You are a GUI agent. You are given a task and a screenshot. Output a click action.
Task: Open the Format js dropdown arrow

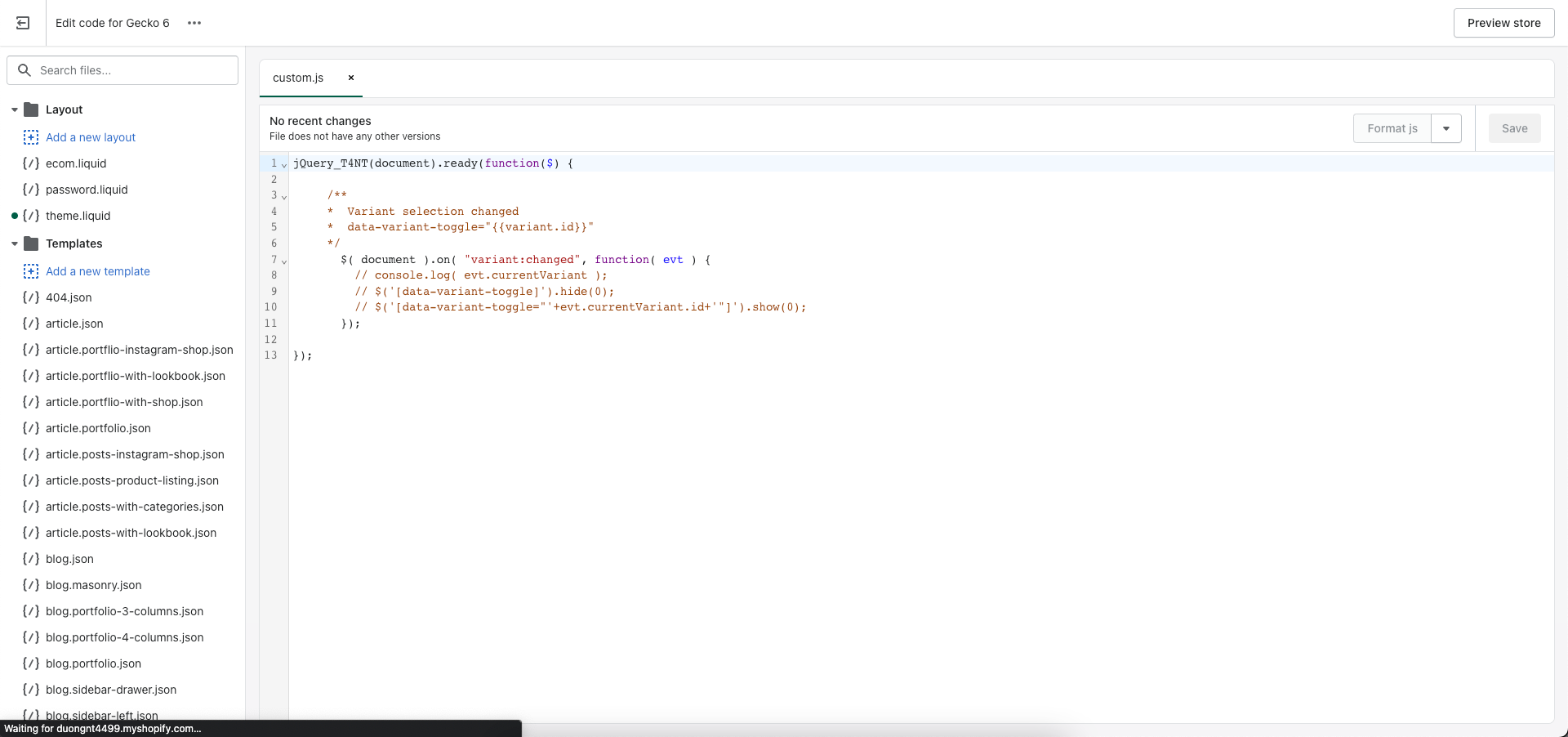(x=1446, y=128)
